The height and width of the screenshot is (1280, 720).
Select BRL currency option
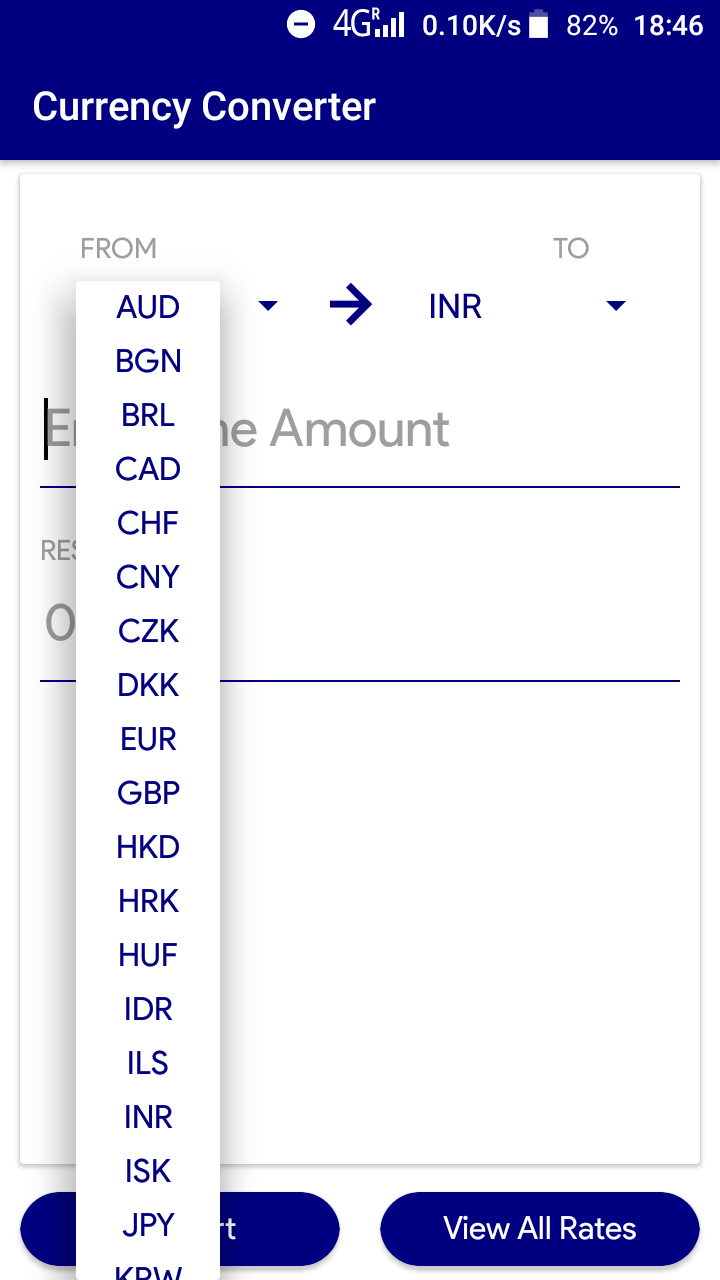click(x=148, y=415)
